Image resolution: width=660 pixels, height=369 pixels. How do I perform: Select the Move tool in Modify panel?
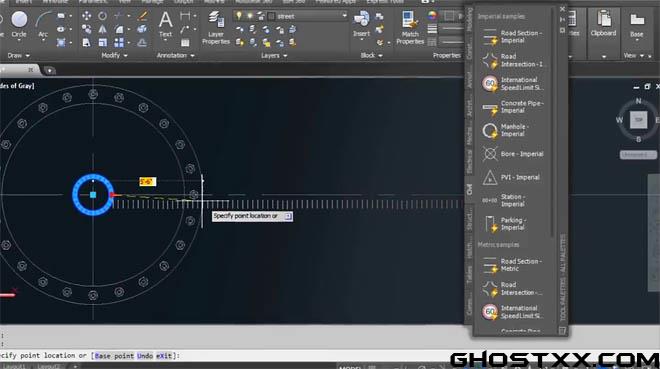tap(87, 16)
